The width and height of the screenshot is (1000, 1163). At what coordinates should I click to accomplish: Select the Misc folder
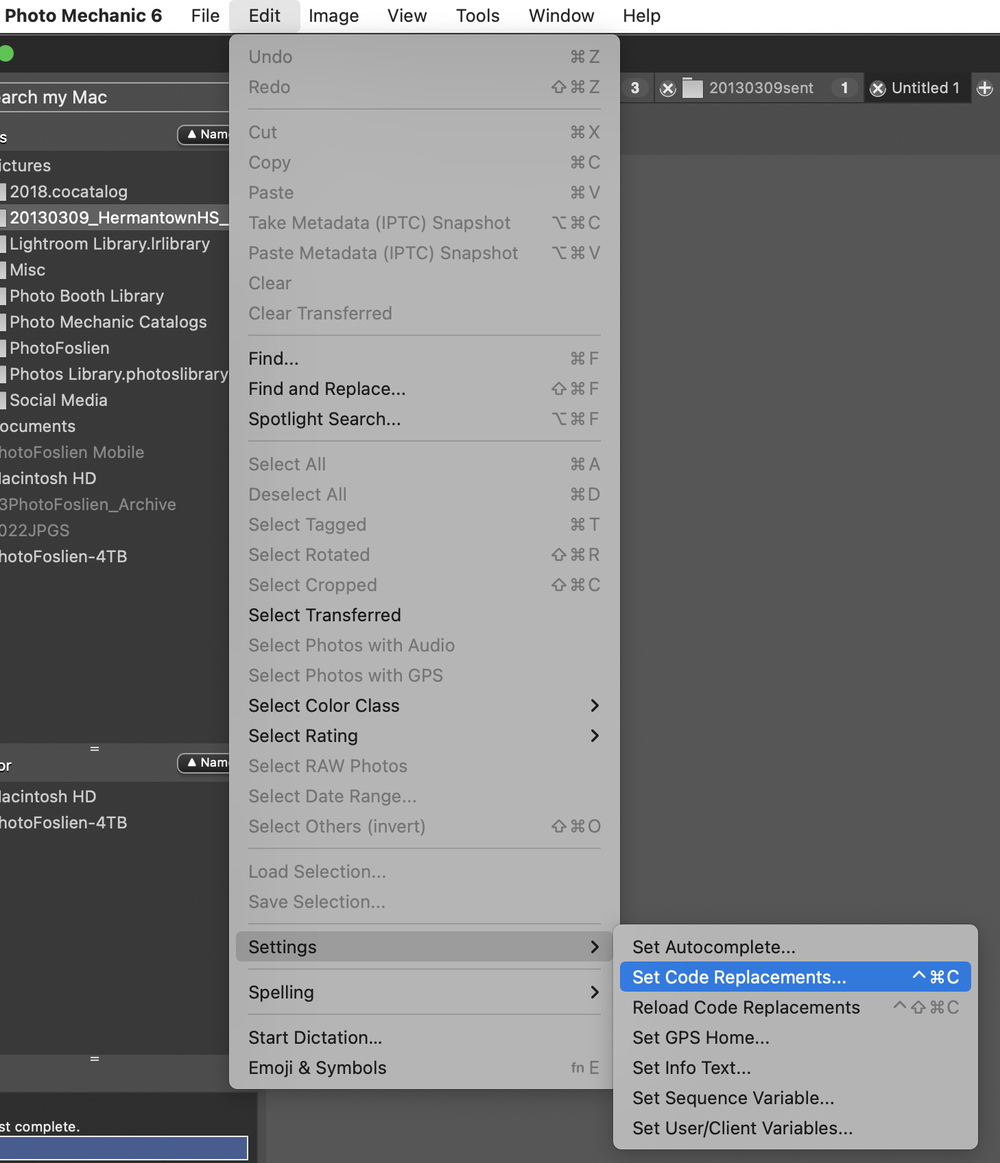point(114,270)
